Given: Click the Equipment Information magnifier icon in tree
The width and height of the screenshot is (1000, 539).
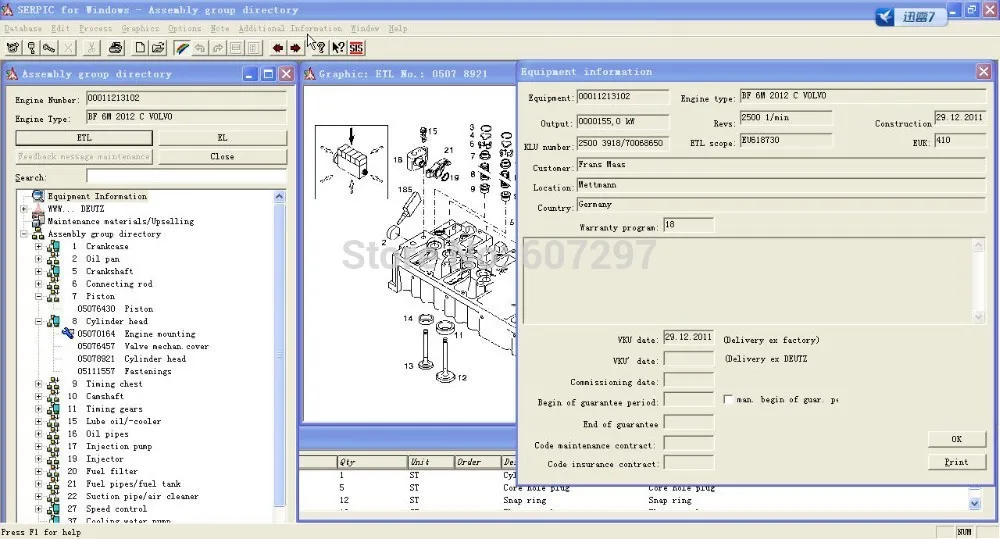Looking at the screenshot, I should click(38, 196).
